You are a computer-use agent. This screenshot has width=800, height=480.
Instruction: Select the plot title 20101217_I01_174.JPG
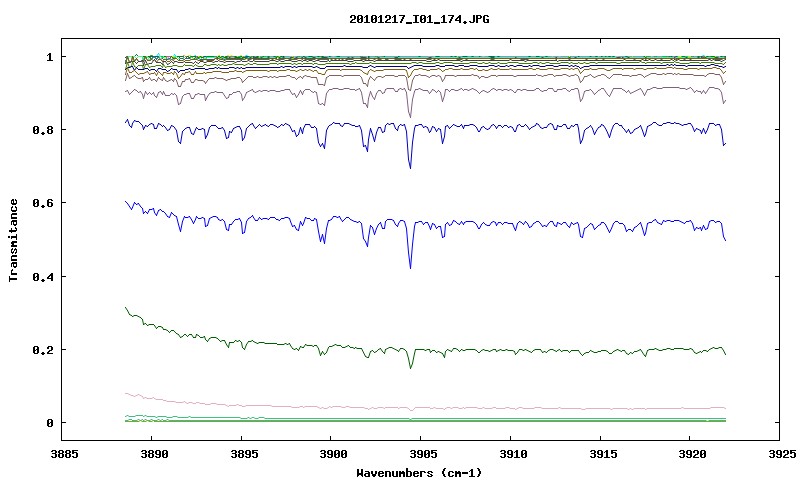point(419,19)
